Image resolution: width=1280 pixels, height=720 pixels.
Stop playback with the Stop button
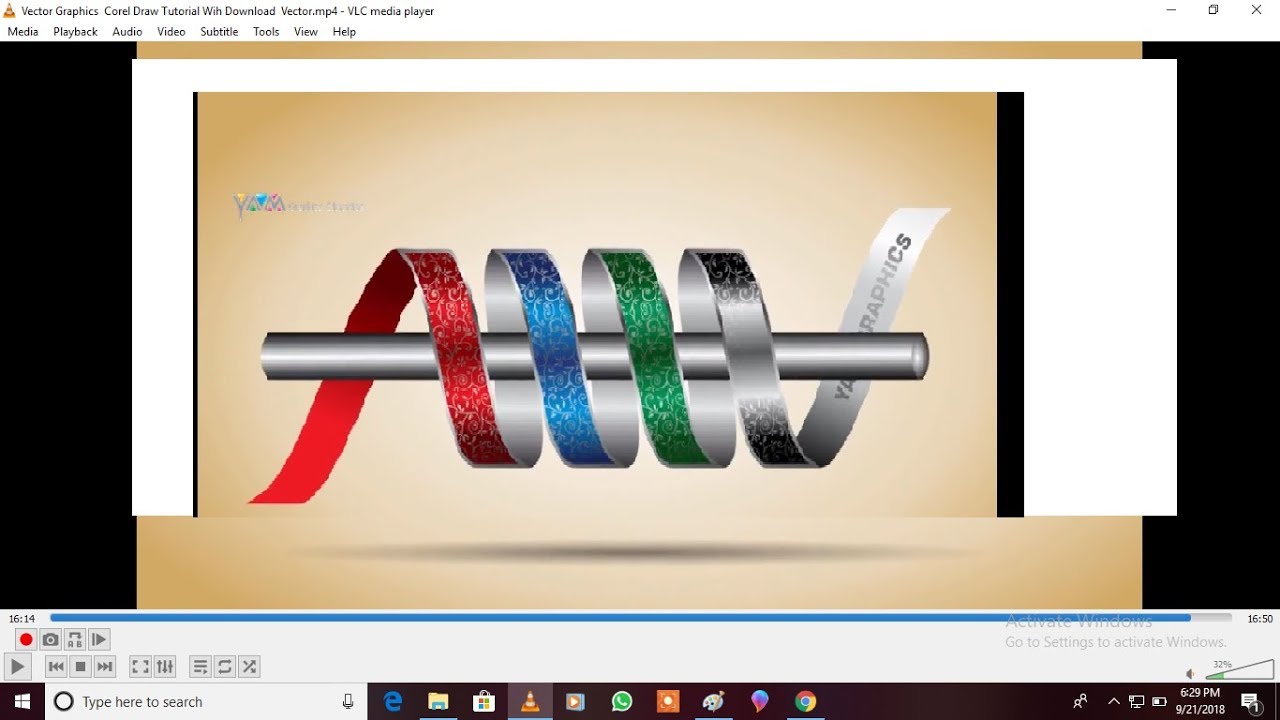pos(80,666)
